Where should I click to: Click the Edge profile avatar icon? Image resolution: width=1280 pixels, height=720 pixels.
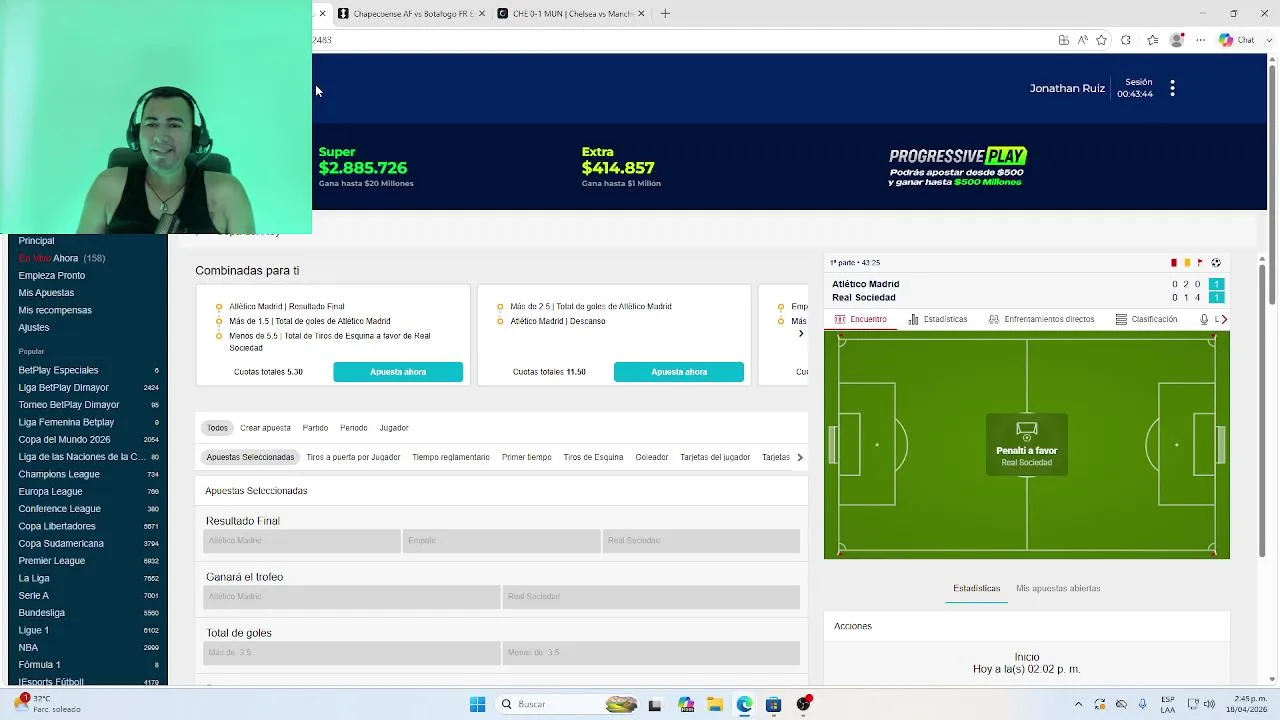click(x=1177, y=40)
